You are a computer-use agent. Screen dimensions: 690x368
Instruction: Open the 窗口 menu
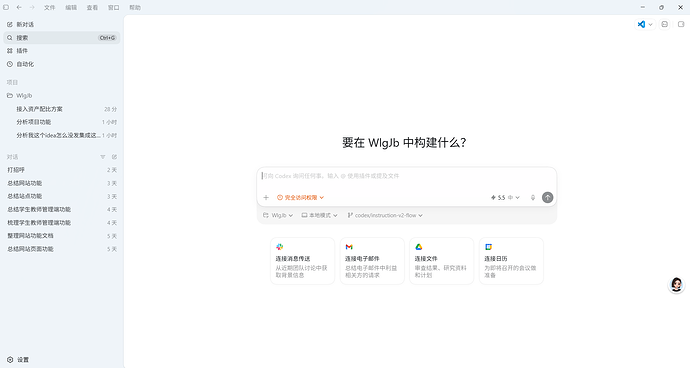(114, 7)
